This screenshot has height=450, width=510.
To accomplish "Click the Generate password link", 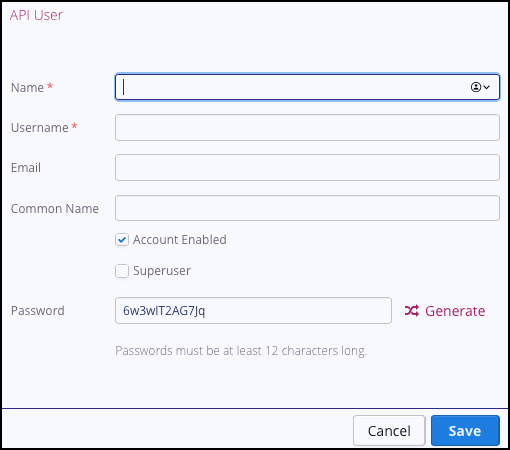I will [455, 311].
